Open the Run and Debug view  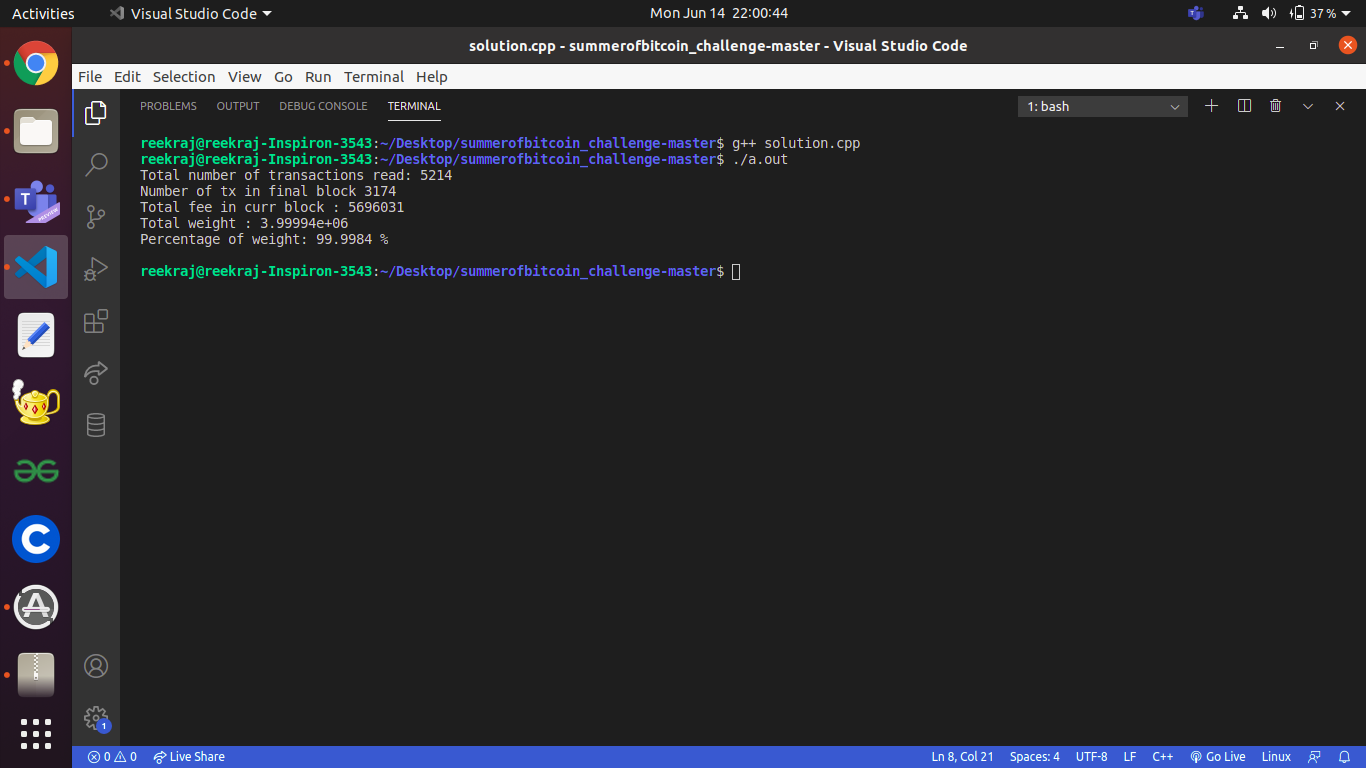pos(95,268)
